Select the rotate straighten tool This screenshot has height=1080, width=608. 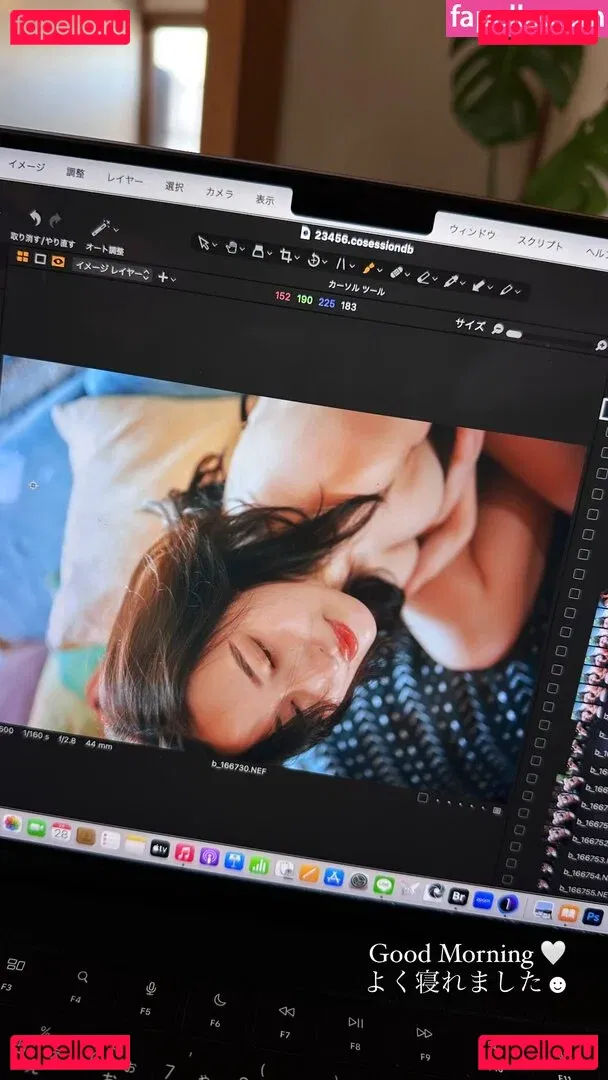313,260
